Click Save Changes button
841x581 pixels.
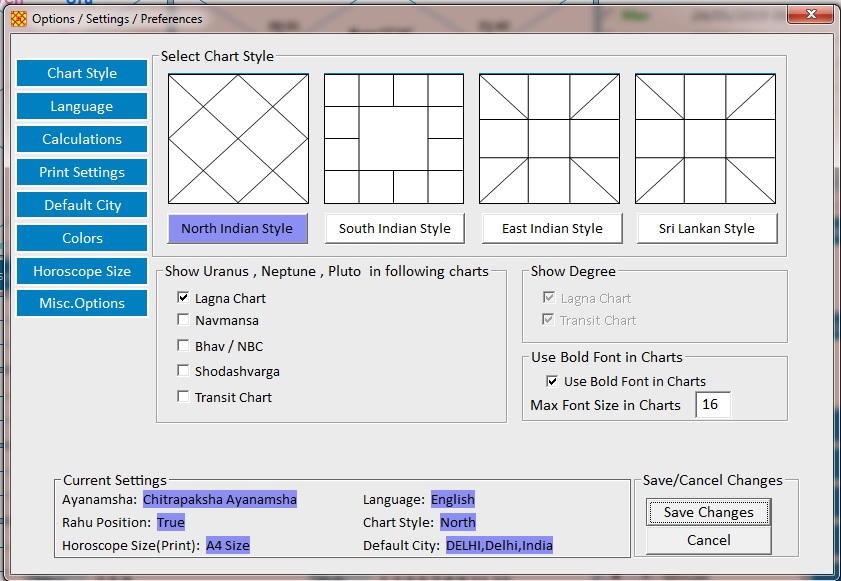(x=709, y=512)
